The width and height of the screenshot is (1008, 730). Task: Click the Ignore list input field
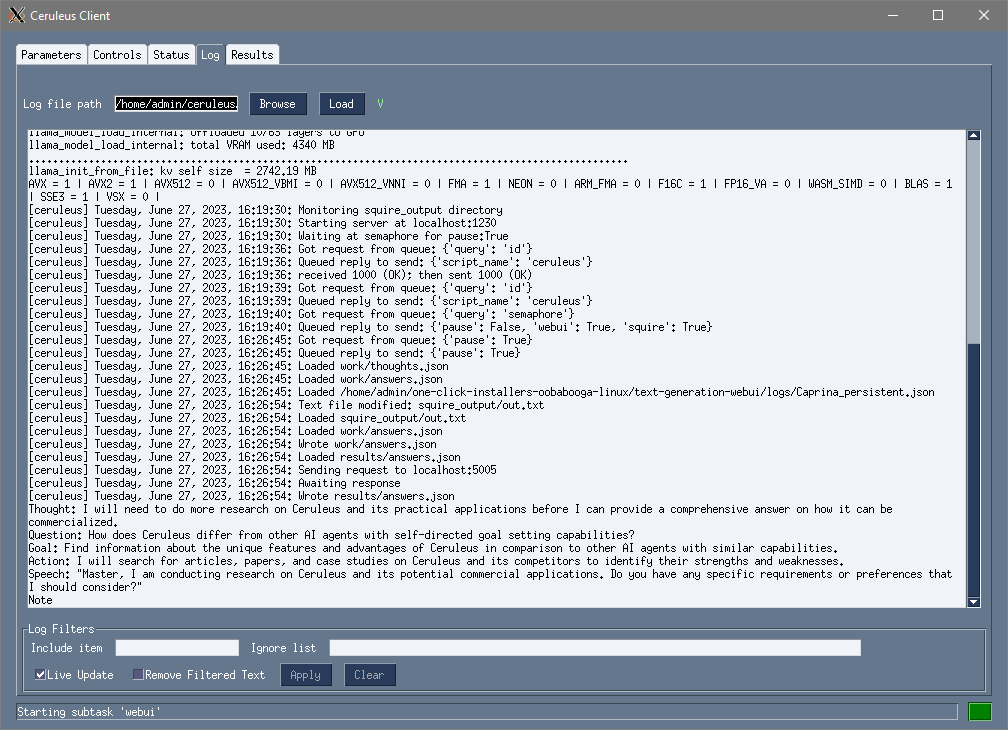pyautogui.click(x=595, y=648)
